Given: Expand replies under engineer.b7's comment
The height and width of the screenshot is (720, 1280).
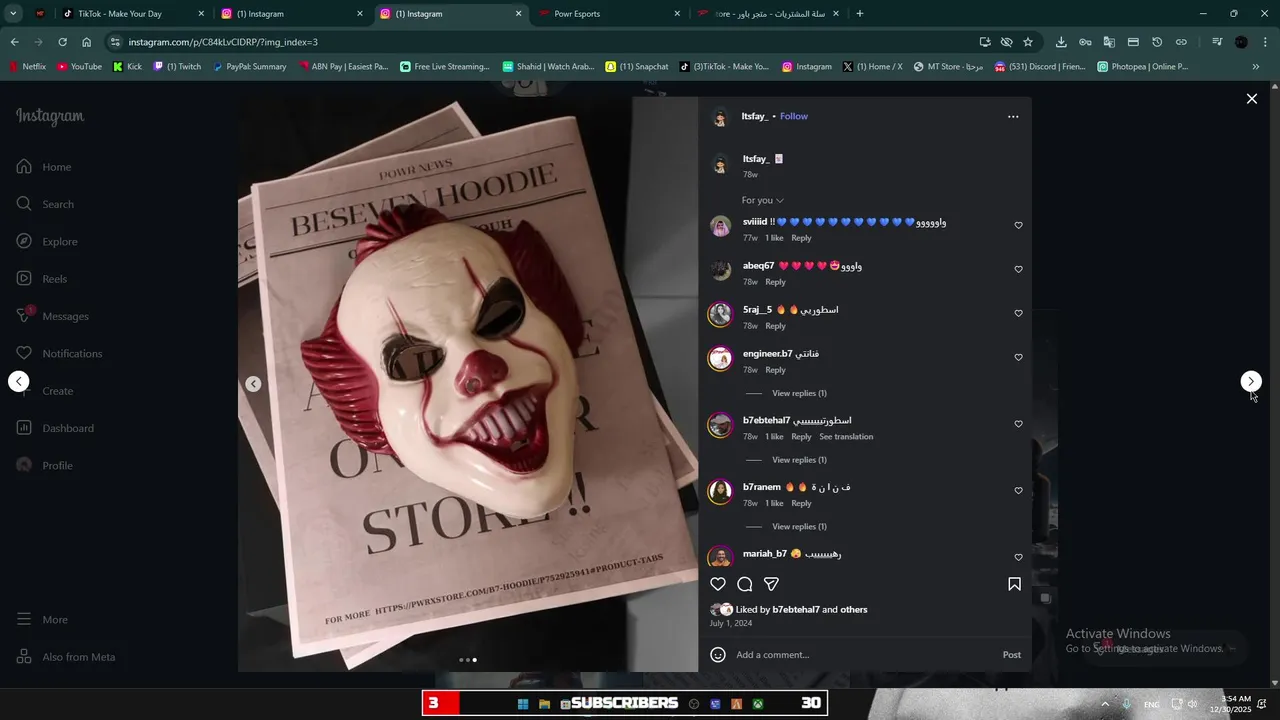Looking at the screenshot, I should click(x=799, y=394).
